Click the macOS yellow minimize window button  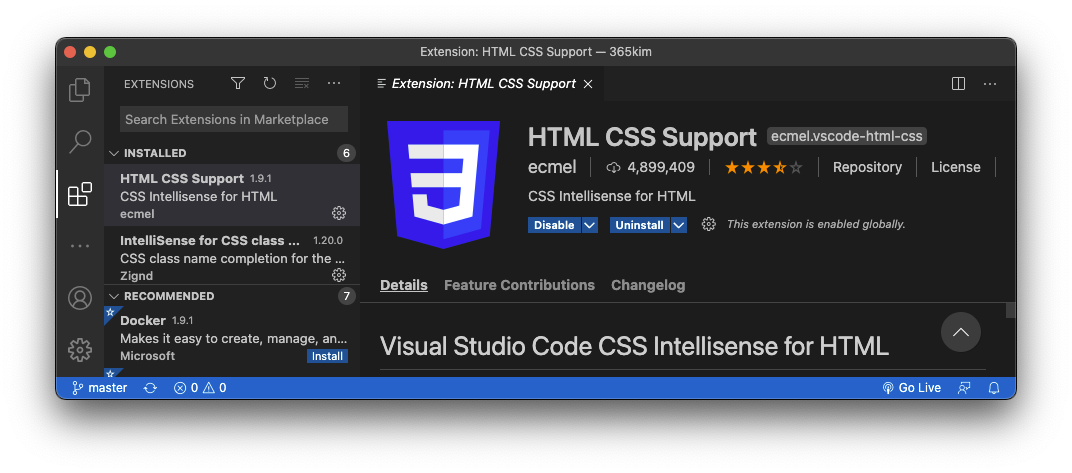click(x=90, y=52)
